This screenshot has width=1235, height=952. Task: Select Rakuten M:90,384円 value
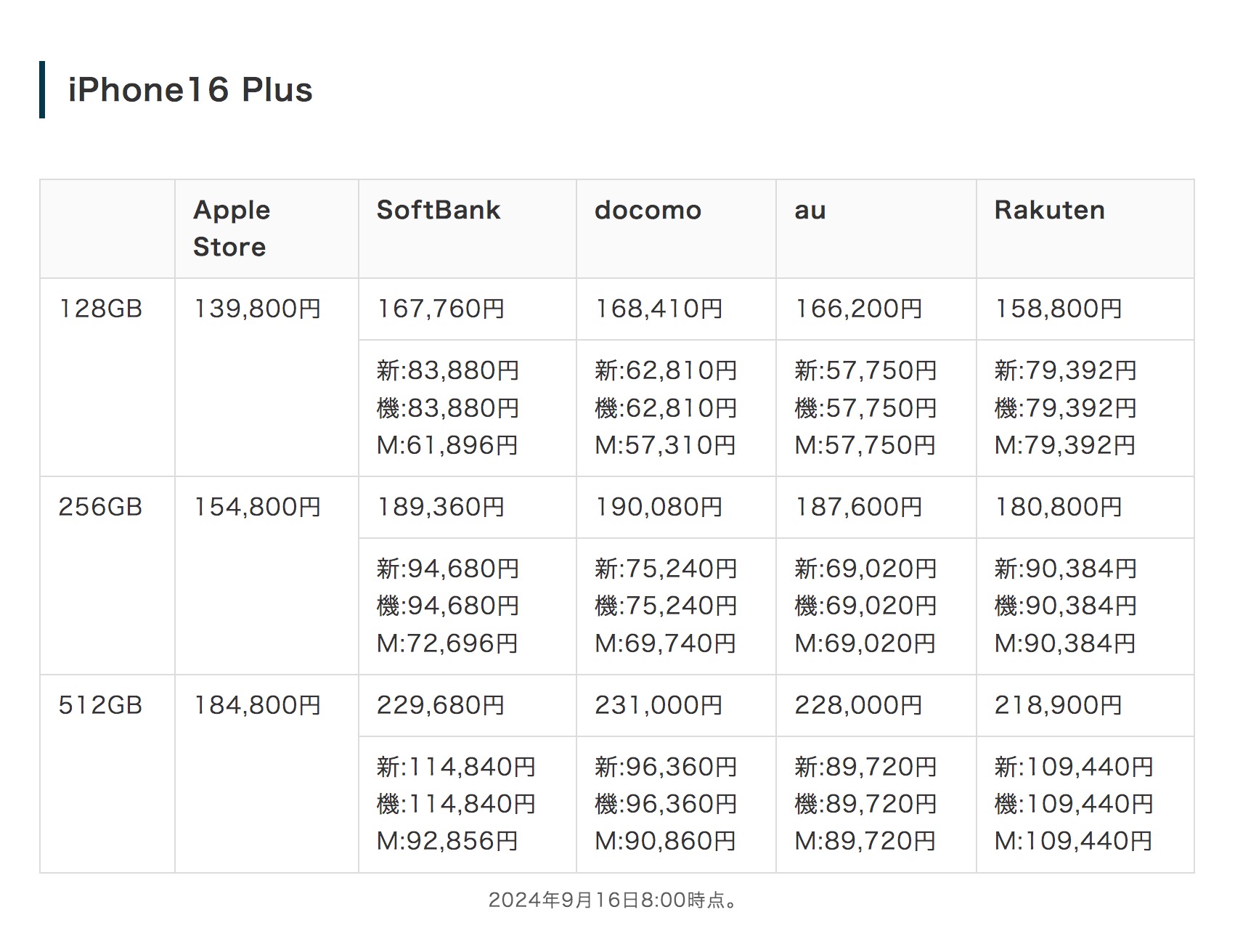(x=1064, y=643)
